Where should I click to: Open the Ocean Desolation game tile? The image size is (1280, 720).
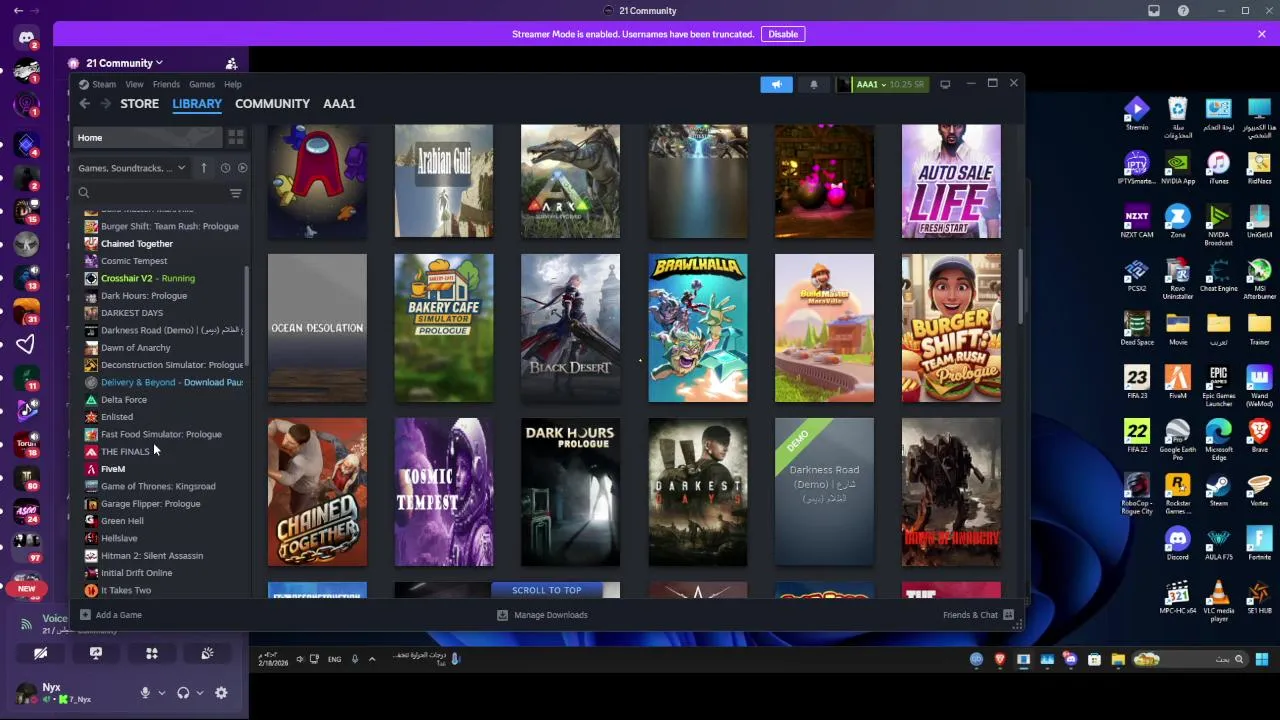317,328
